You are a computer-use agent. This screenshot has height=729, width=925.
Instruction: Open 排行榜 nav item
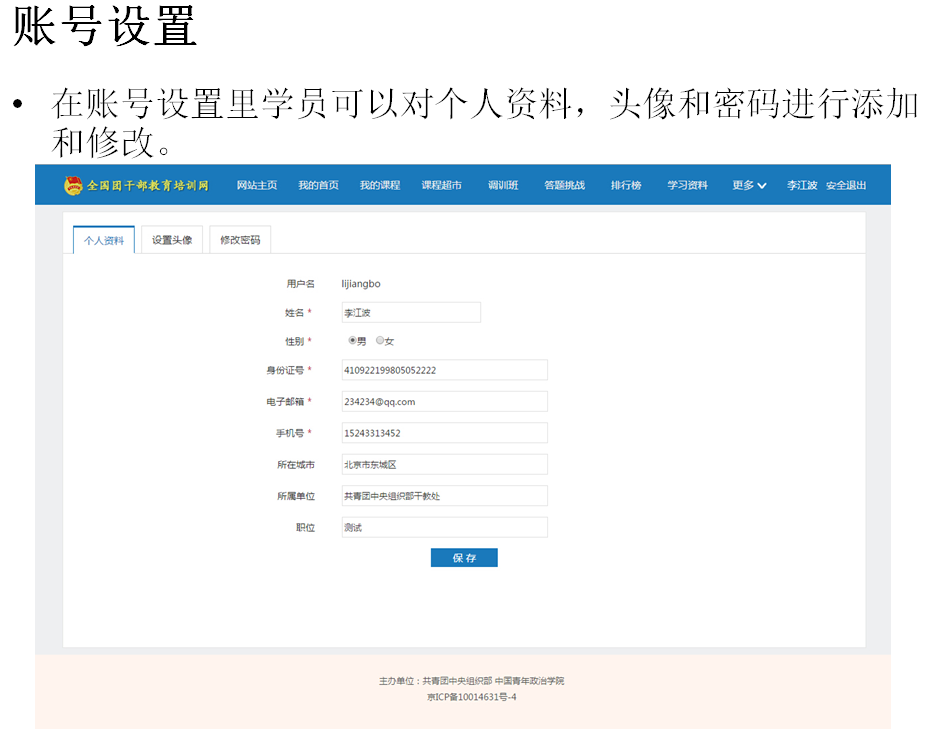tap(626, 185)
